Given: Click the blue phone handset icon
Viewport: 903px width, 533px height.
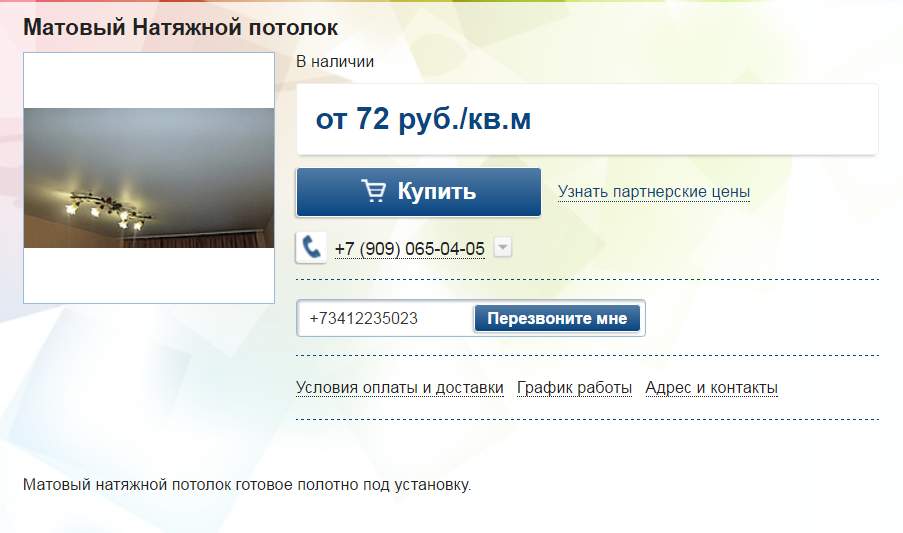Looking at the screenshot, I should tap(311, 248).
